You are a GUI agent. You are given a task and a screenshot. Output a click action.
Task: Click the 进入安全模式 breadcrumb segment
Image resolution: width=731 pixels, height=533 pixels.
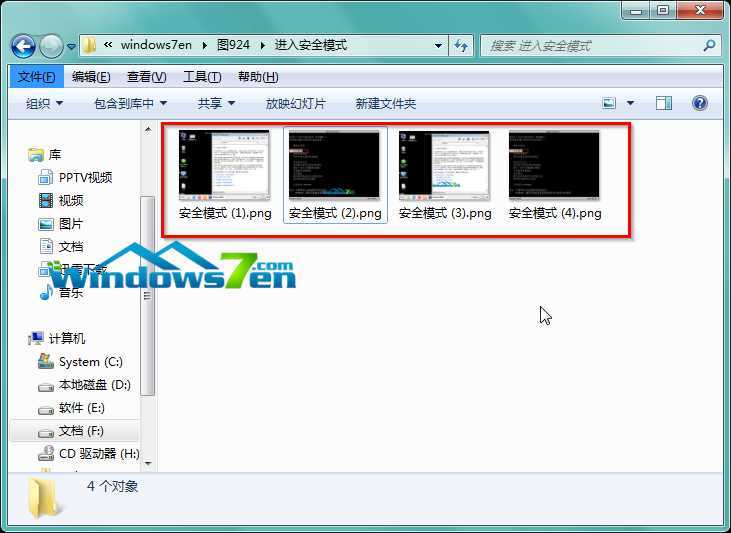(310, 45)
